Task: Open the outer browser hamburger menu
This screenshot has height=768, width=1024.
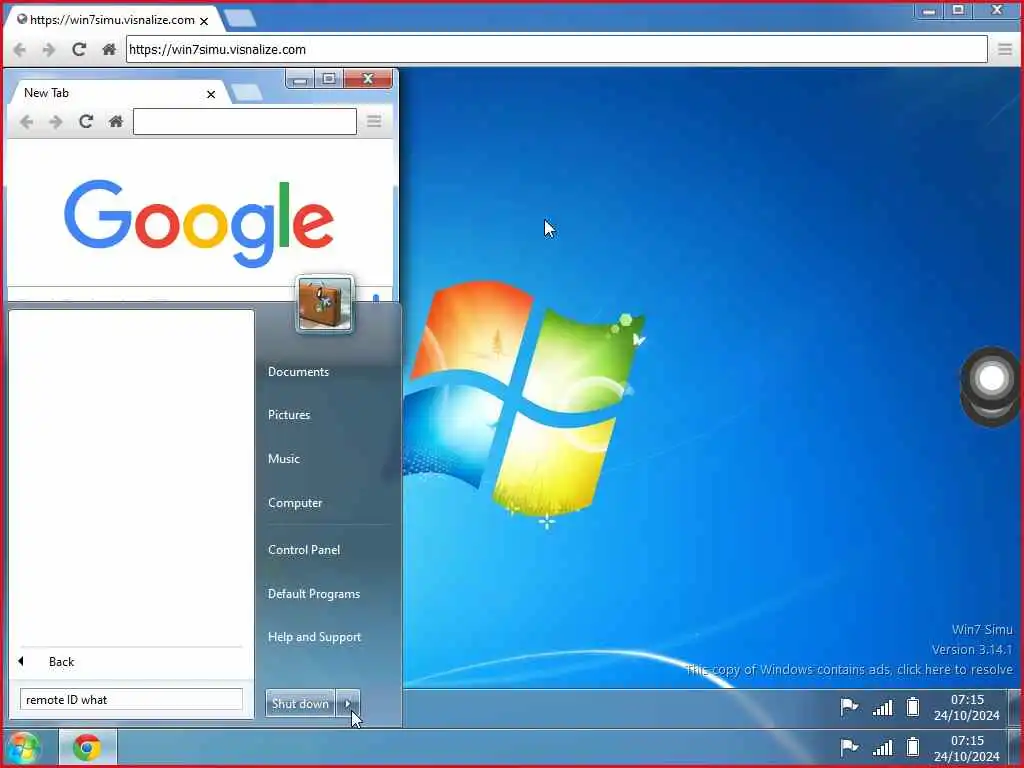Action: coord(1005,50)
